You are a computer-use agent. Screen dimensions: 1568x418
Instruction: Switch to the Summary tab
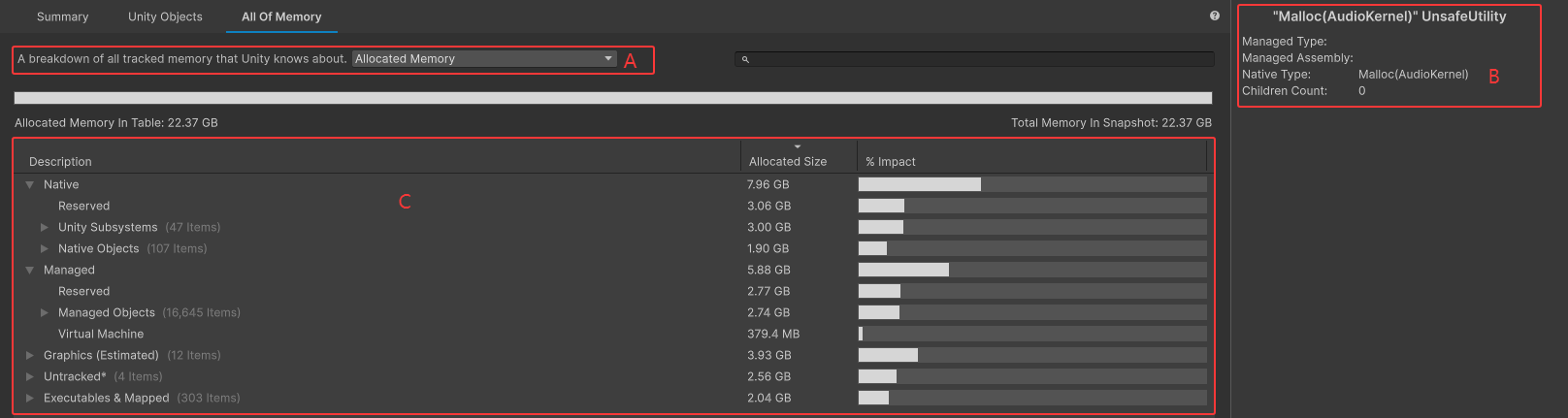[62, 16]
